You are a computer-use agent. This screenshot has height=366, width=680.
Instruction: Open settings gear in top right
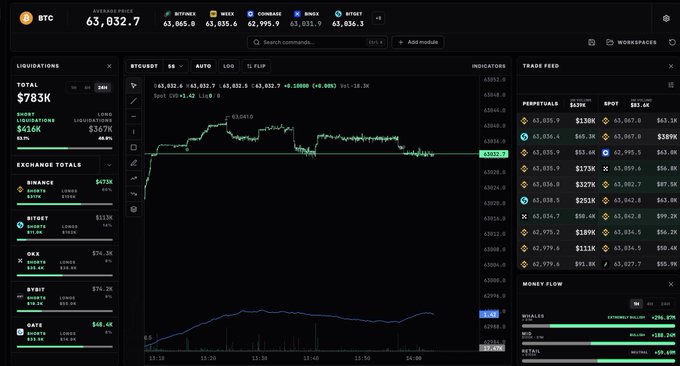[666, 18]
